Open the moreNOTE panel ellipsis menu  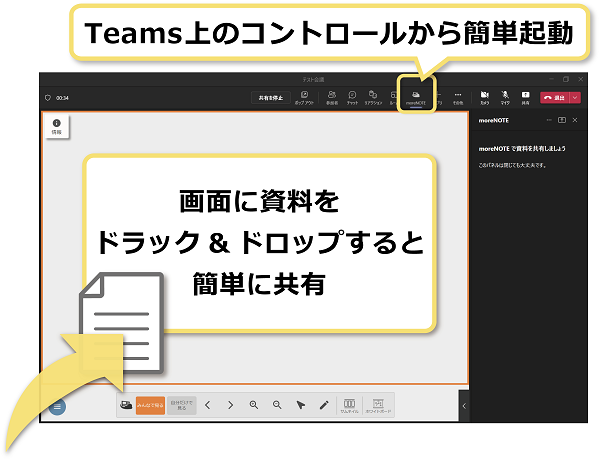pyautogui.click(x=549, y=120)
